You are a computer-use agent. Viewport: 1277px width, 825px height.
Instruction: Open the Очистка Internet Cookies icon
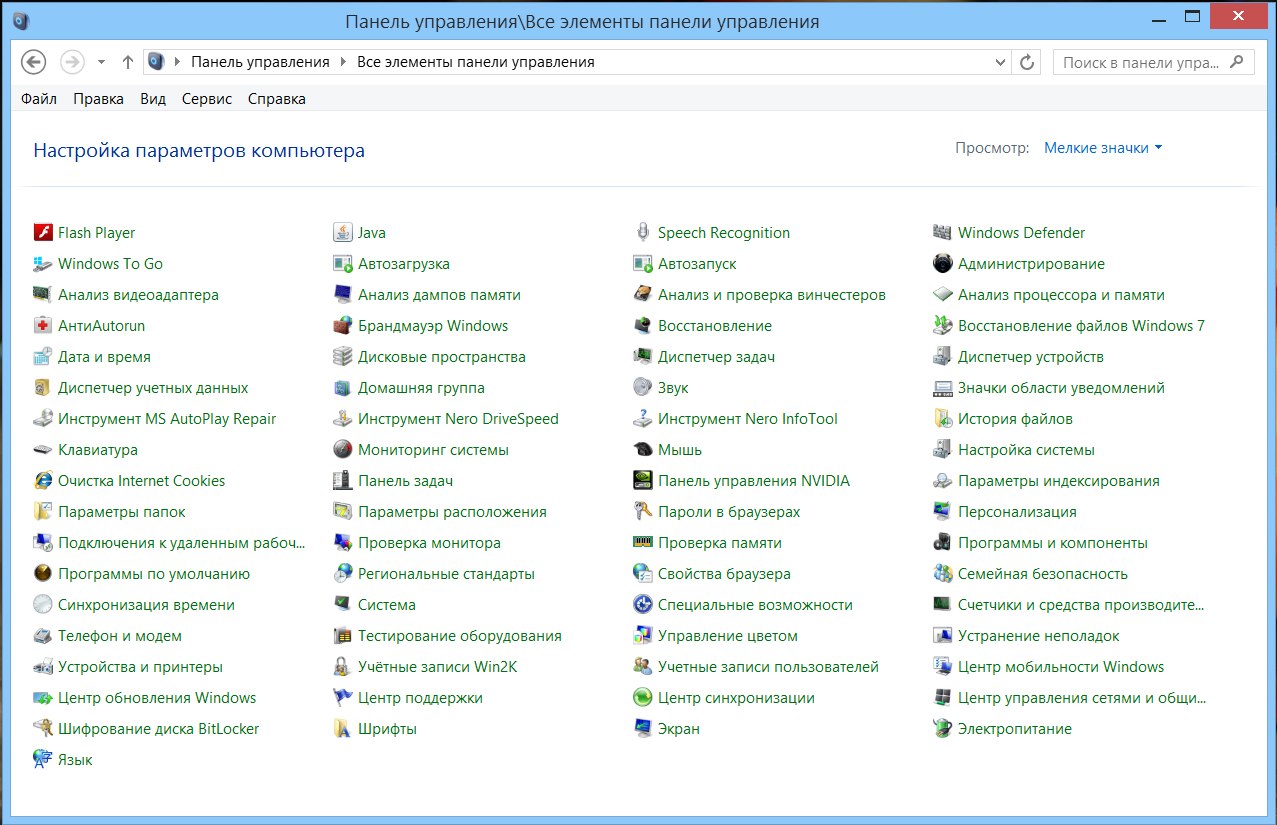click(43, 481)
